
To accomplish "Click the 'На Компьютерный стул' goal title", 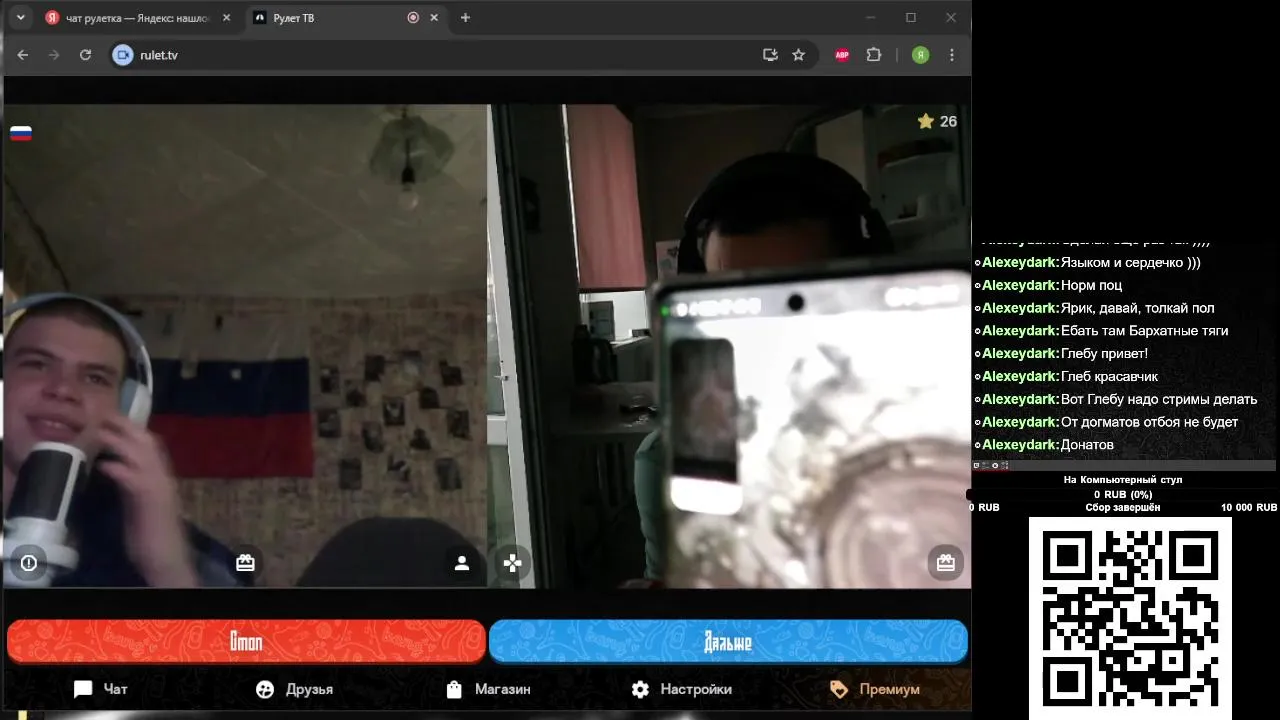I will (1123, 480).
